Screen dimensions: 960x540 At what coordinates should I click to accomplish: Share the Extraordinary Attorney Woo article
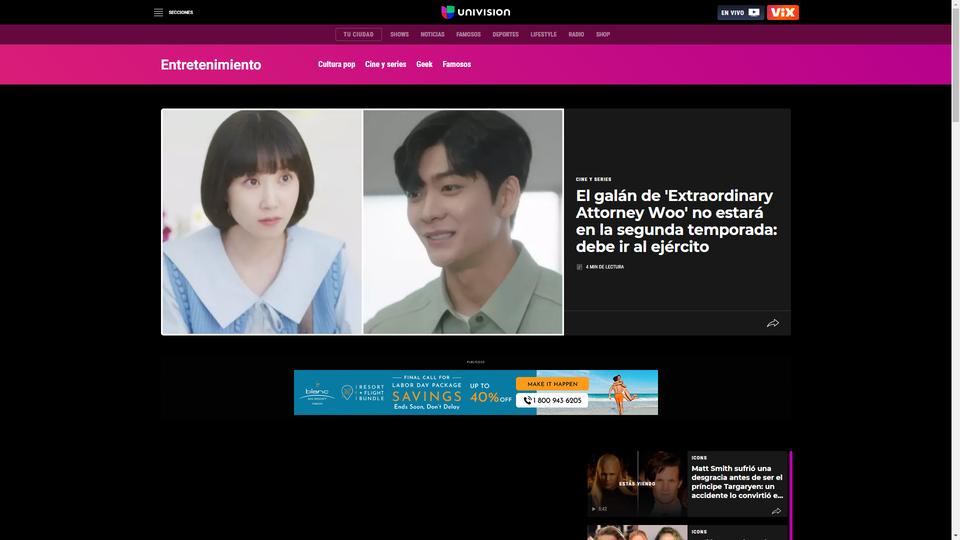point(773,323)
